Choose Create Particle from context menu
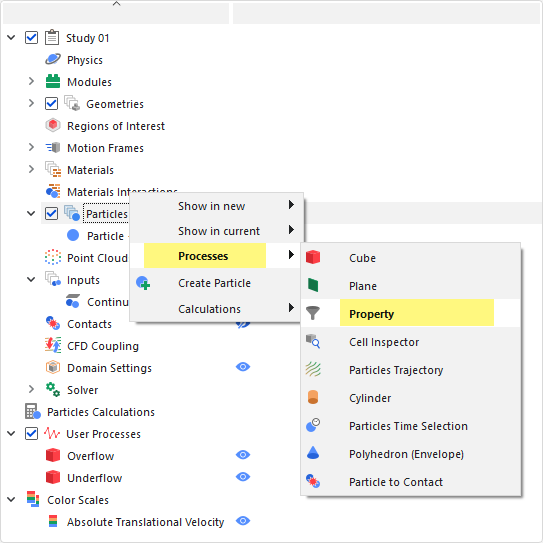The height and width of the screenshot is (543, 543). (x=216, y=283)
